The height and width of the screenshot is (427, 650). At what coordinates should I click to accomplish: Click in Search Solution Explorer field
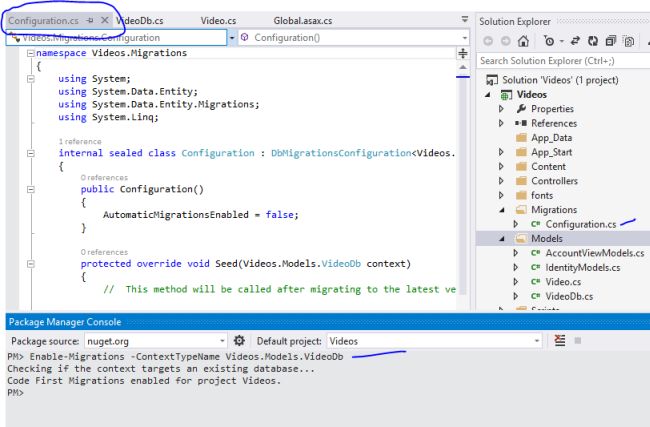point(563,61)
